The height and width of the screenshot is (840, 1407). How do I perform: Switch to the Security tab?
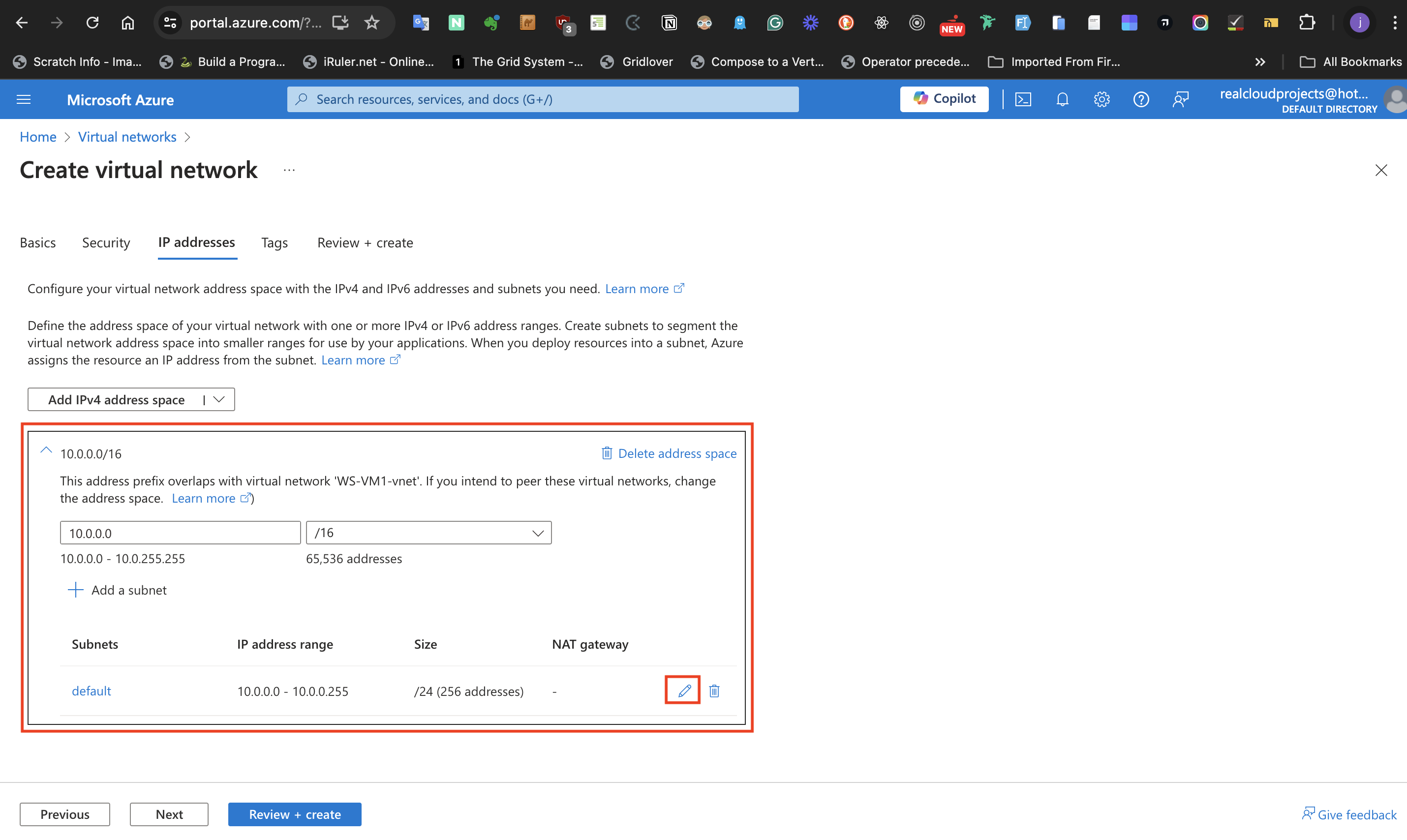click(x=106, y=243)
